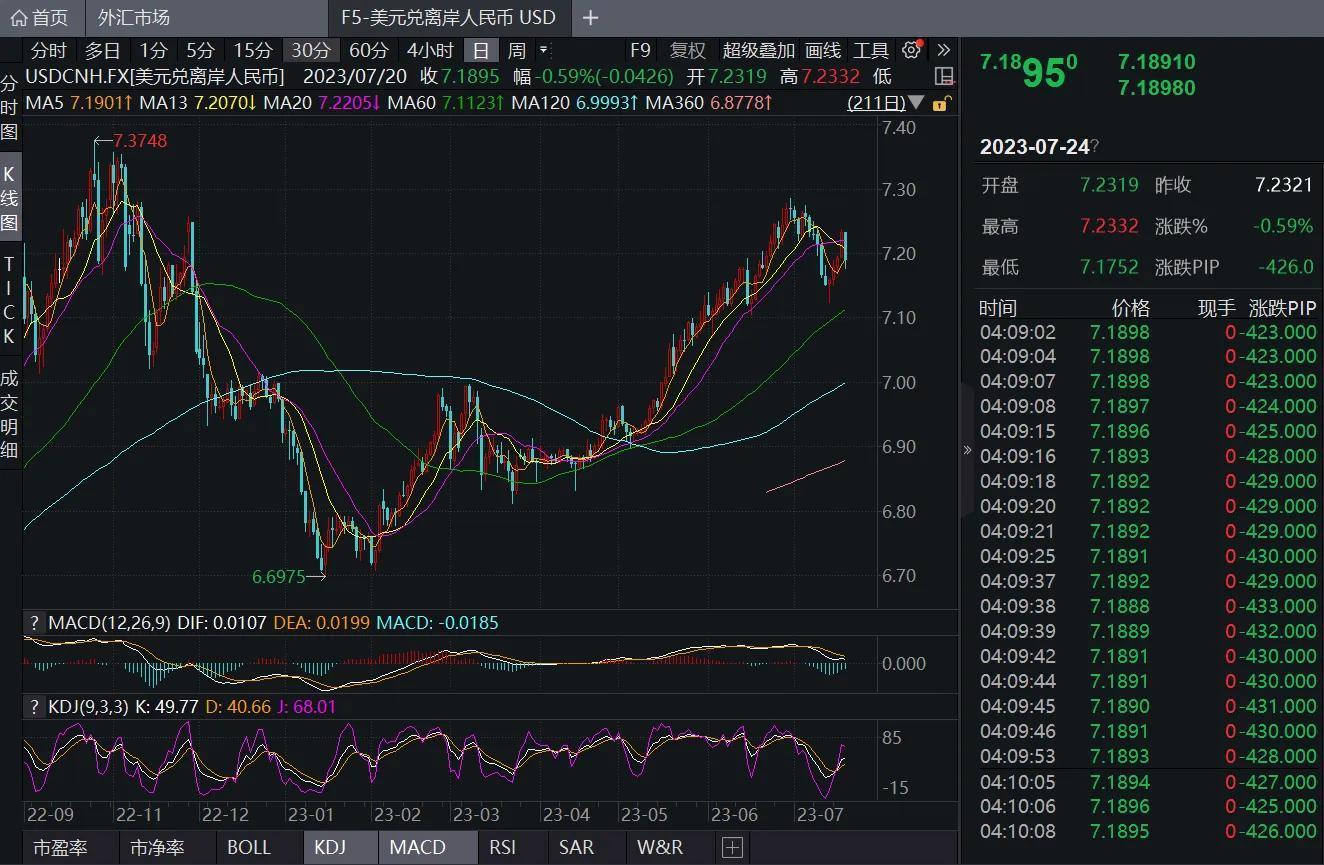Click the double-arrow icon in chart toolbar
This screenshot has width=1324, height=865.
click(943, 50)
